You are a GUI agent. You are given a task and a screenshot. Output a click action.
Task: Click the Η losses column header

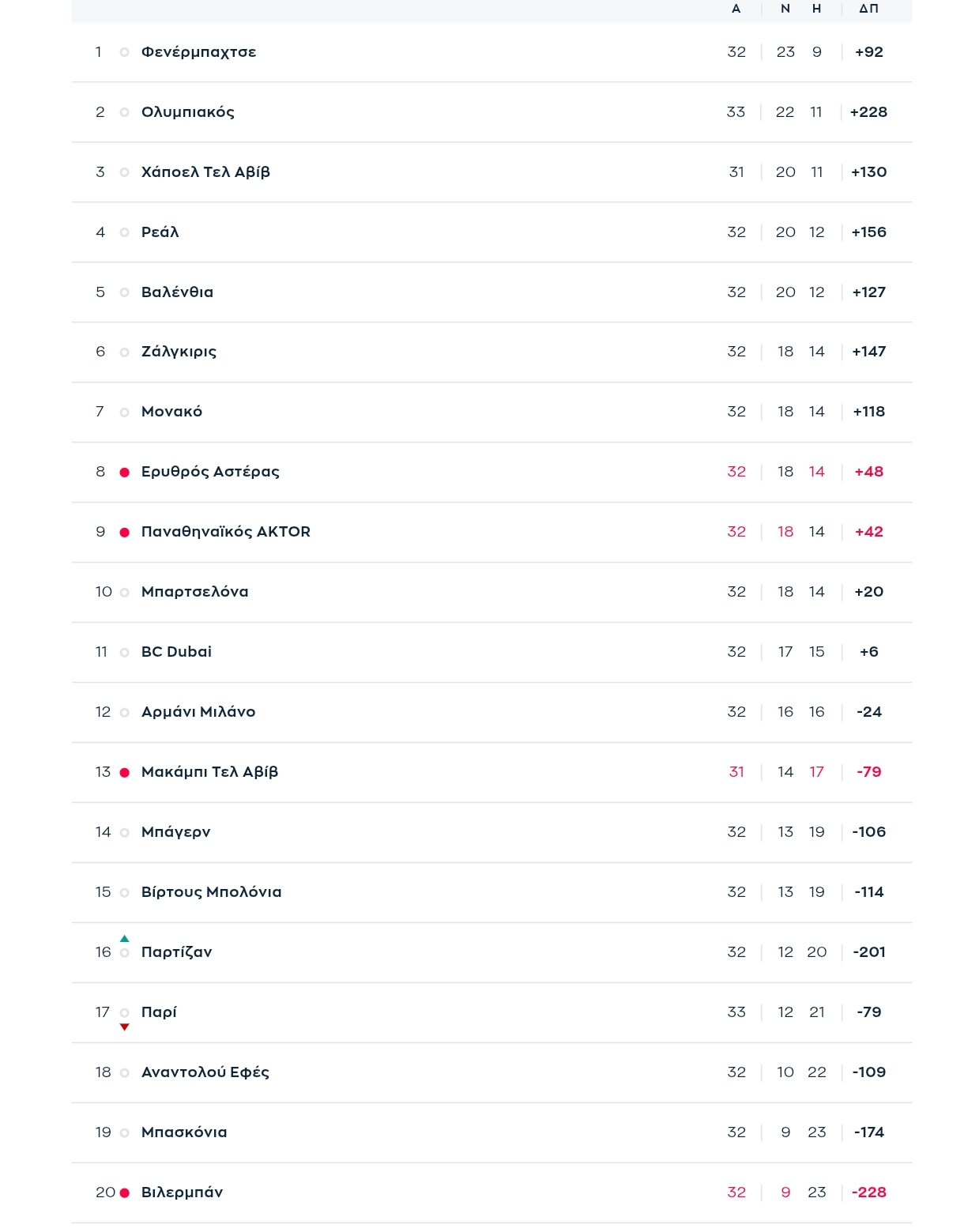coord(816,9)
